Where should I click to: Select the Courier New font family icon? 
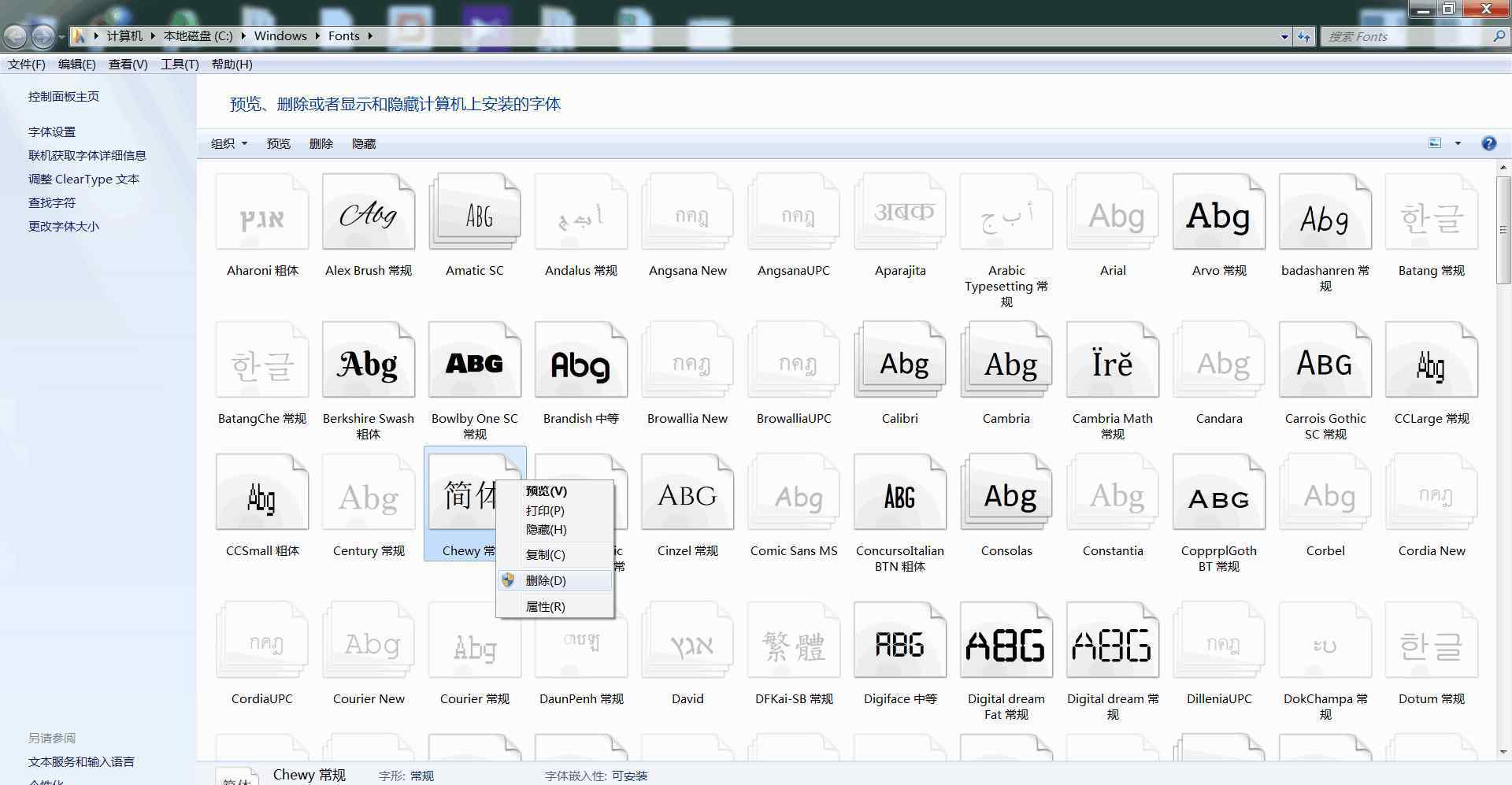click(x=369, y=641)
